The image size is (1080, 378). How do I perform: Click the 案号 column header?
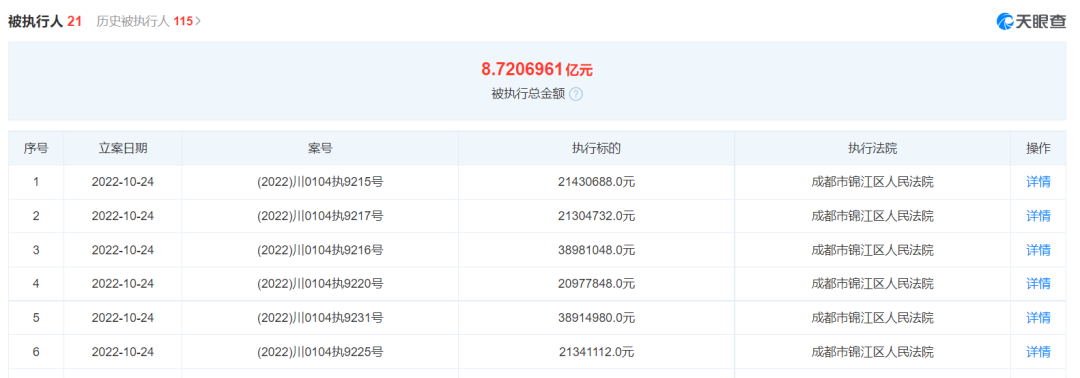point(320,149)
